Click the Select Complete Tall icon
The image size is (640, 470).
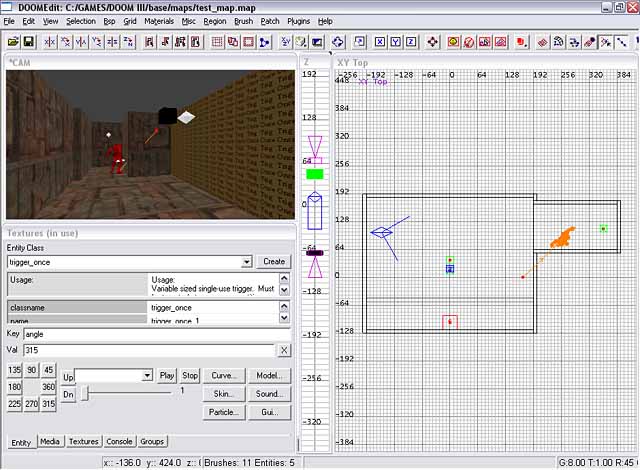click(x=149, y=42)
